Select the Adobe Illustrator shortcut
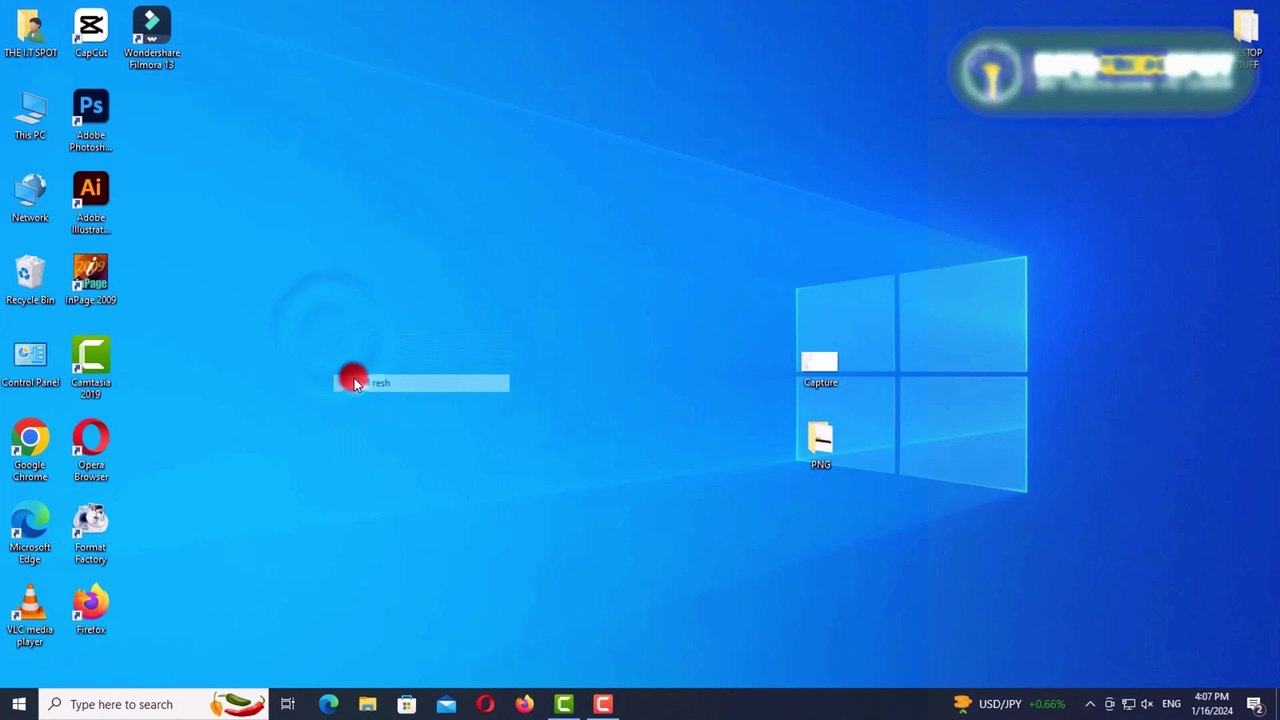 pyautogui.click(x=91, y=204)
